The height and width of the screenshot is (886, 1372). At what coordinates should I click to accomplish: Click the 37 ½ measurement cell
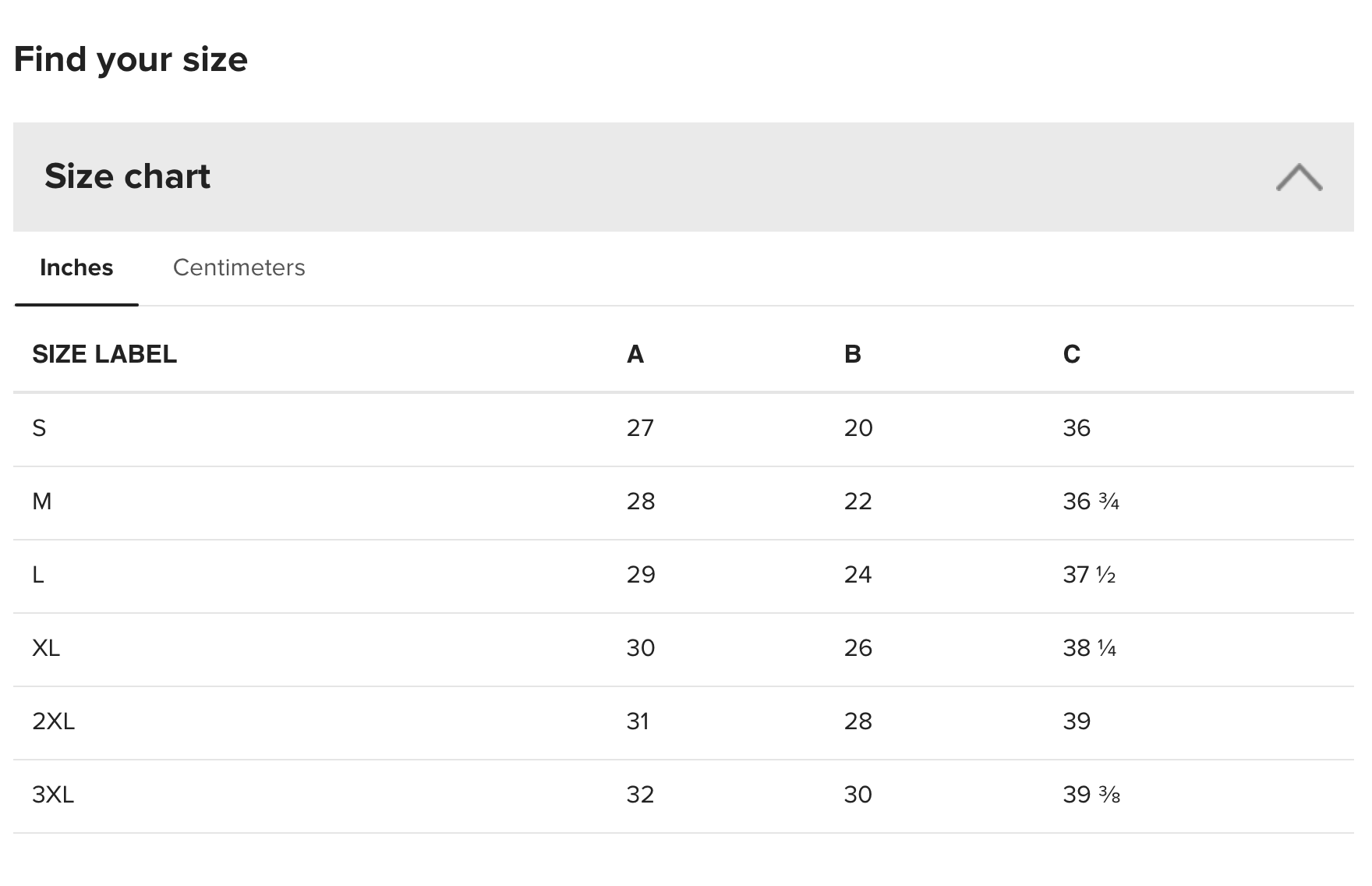point(1089,575)
